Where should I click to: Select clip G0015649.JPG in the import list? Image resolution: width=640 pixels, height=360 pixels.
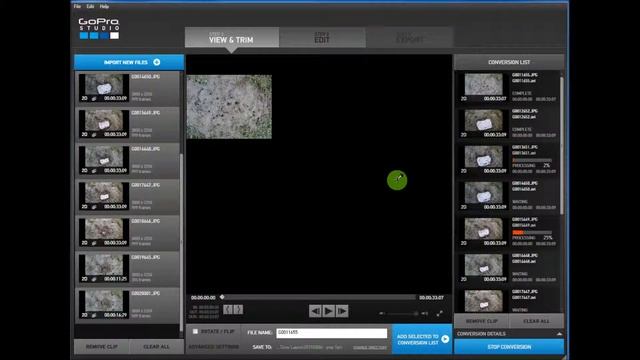[x=127, y=124]
